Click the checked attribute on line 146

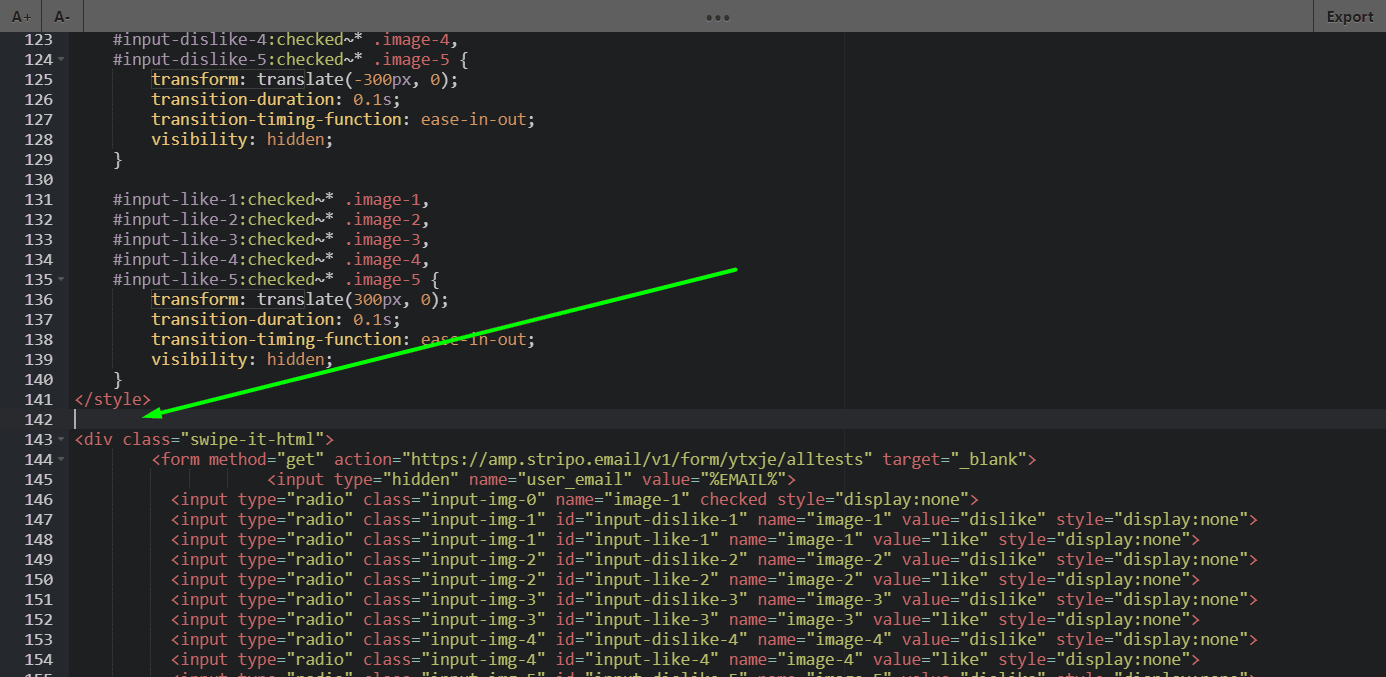click(x=733, y=499)
